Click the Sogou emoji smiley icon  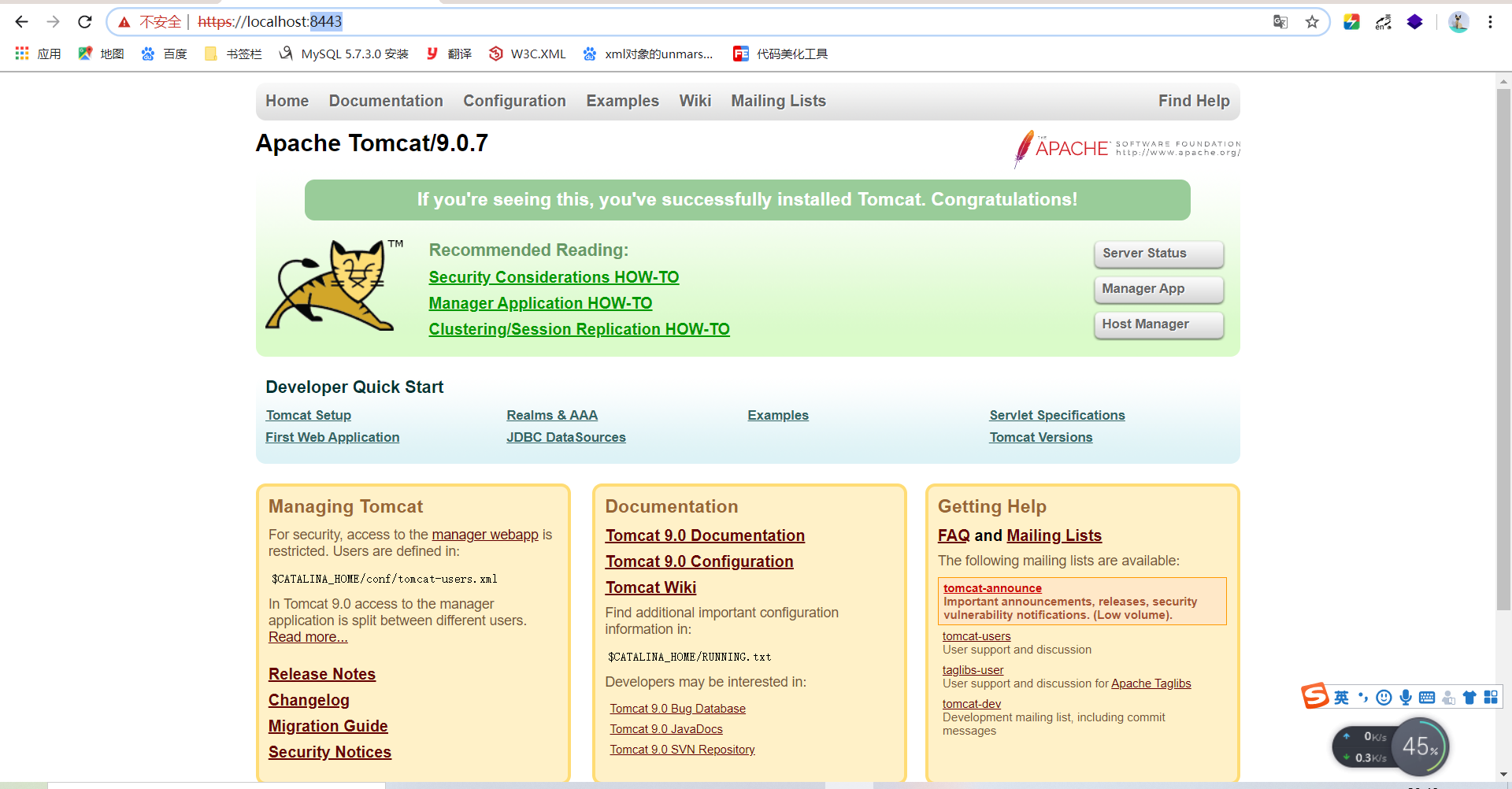click(x=1384, y=698)
